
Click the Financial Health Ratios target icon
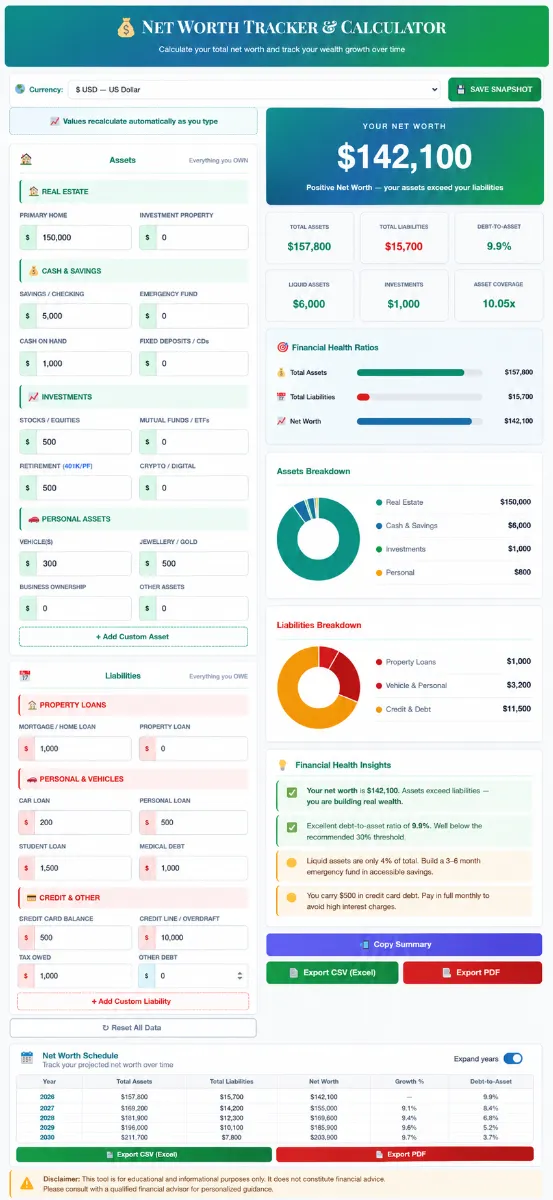[x=283, y=347]
